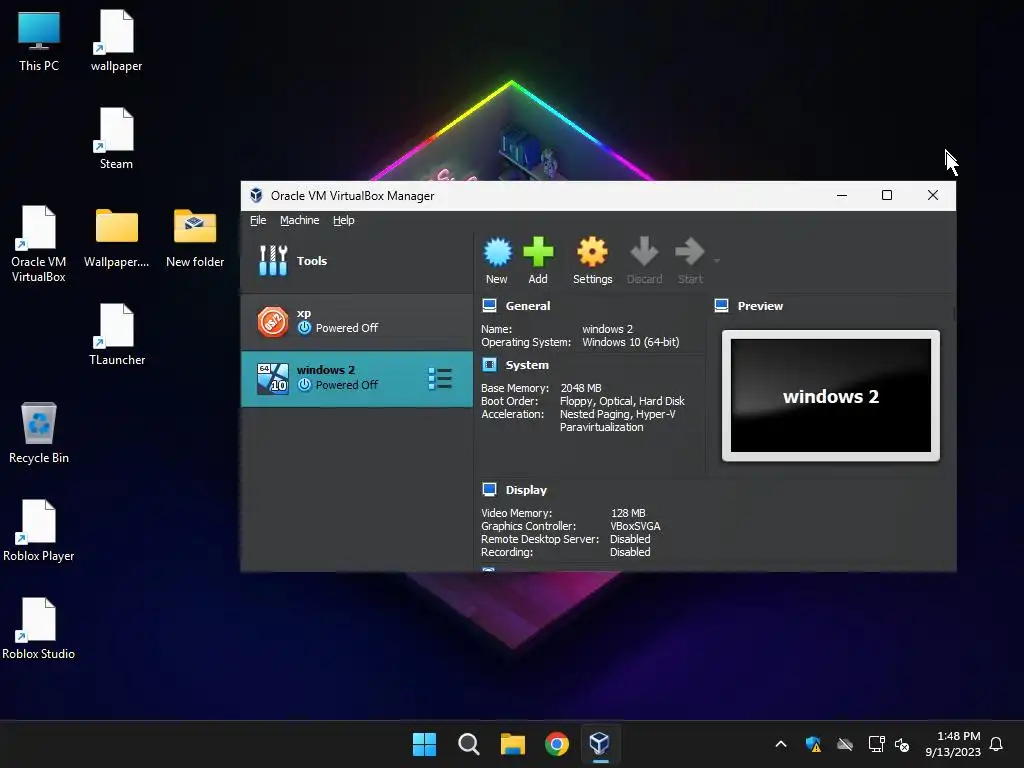The image size is (1024, 768).
Task: Click the VirtualBox title bar logo icon
Action: tap(256, 195)
